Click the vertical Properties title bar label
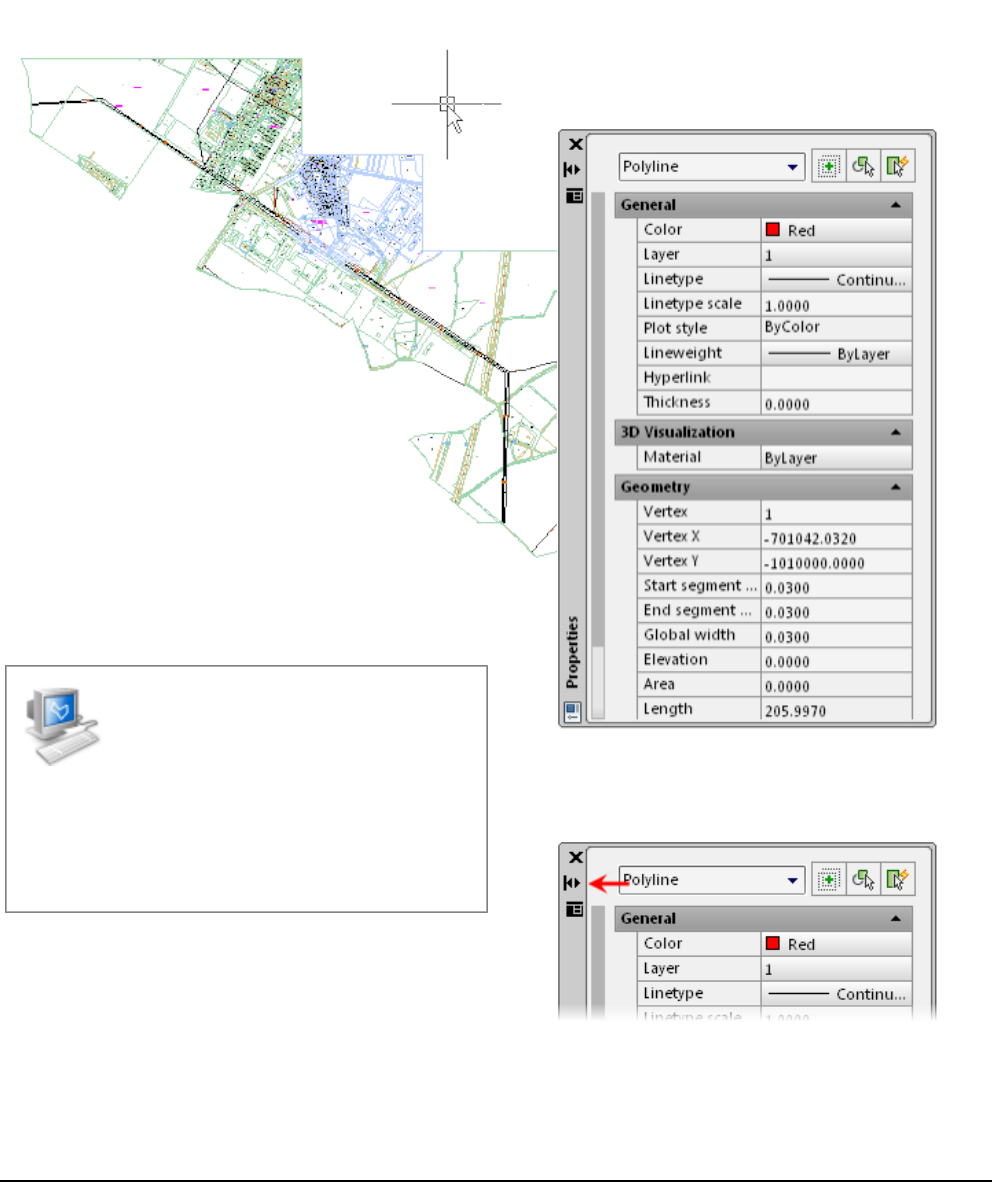The height and width of the screenshot is (1182, 992). 572,652
